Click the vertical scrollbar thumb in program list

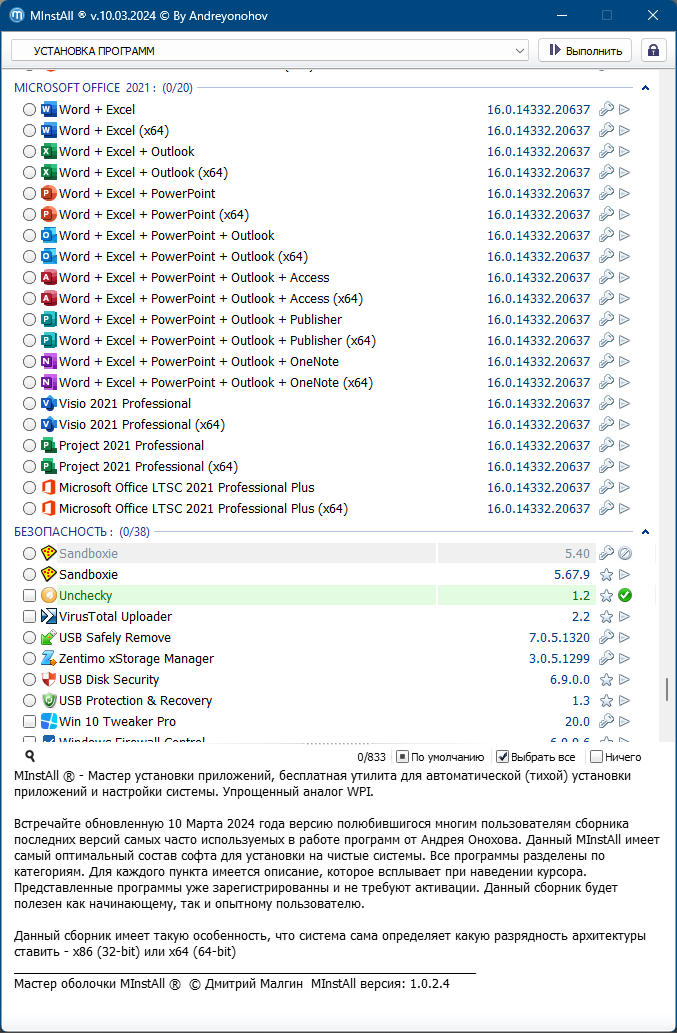click(x=666, y=690)
